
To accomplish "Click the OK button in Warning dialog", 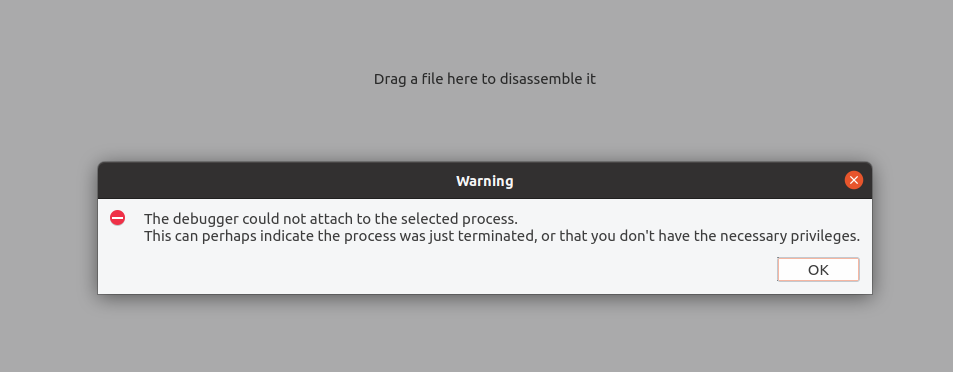I will click(818, 270).
